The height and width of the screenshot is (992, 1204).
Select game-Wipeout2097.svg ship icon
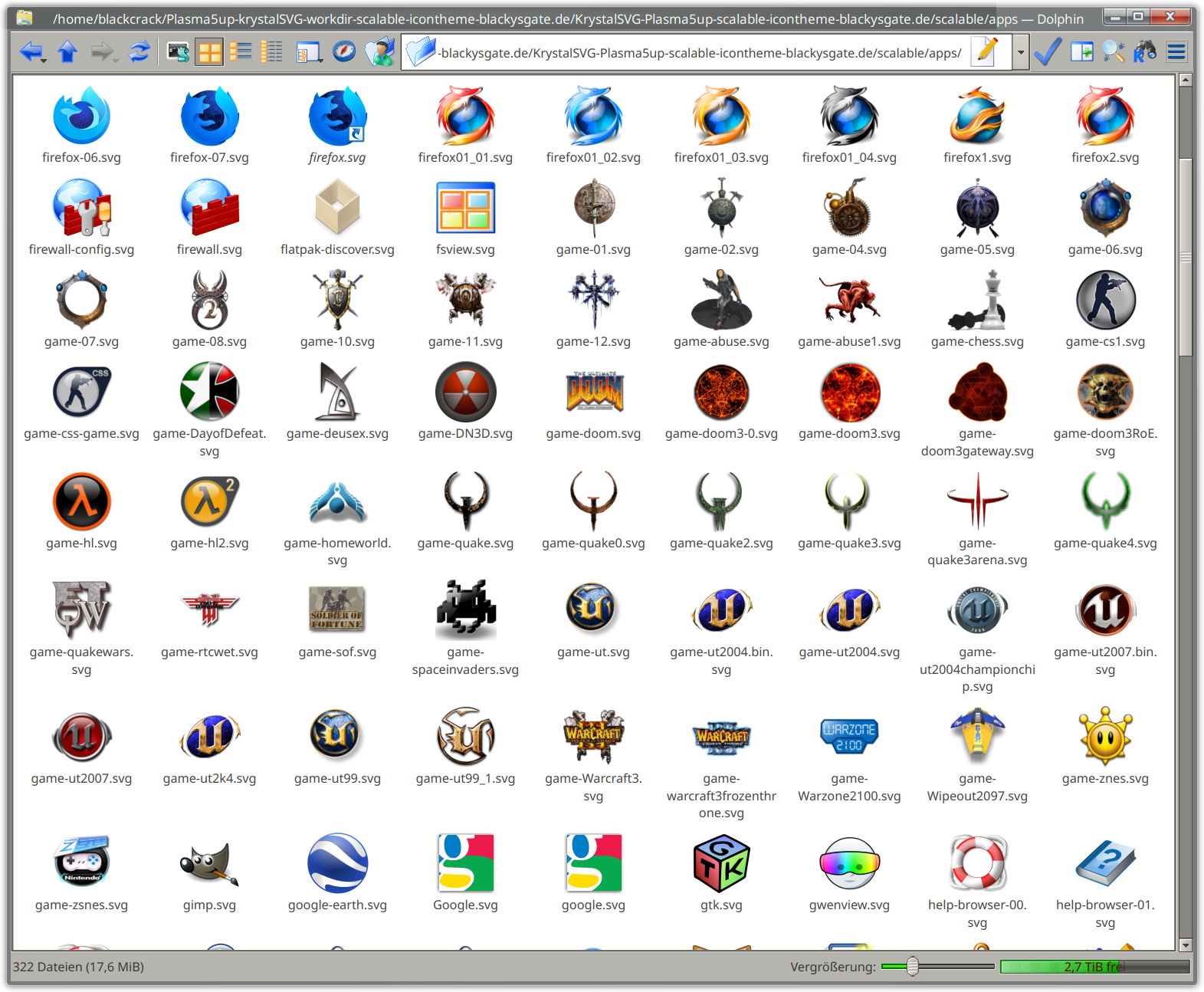[977, 737]
